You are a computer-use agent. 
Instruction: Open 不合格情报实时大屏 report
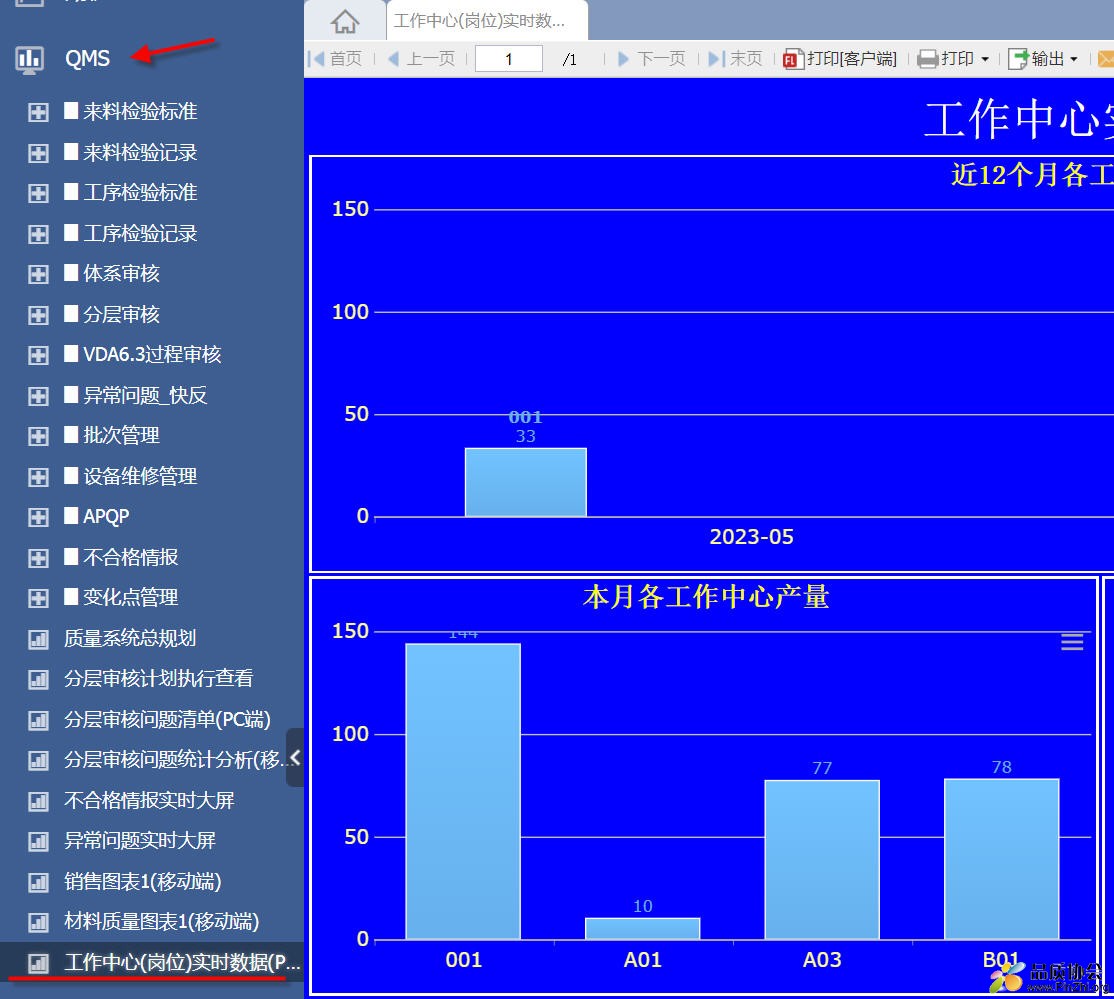(x=149, y=801)
